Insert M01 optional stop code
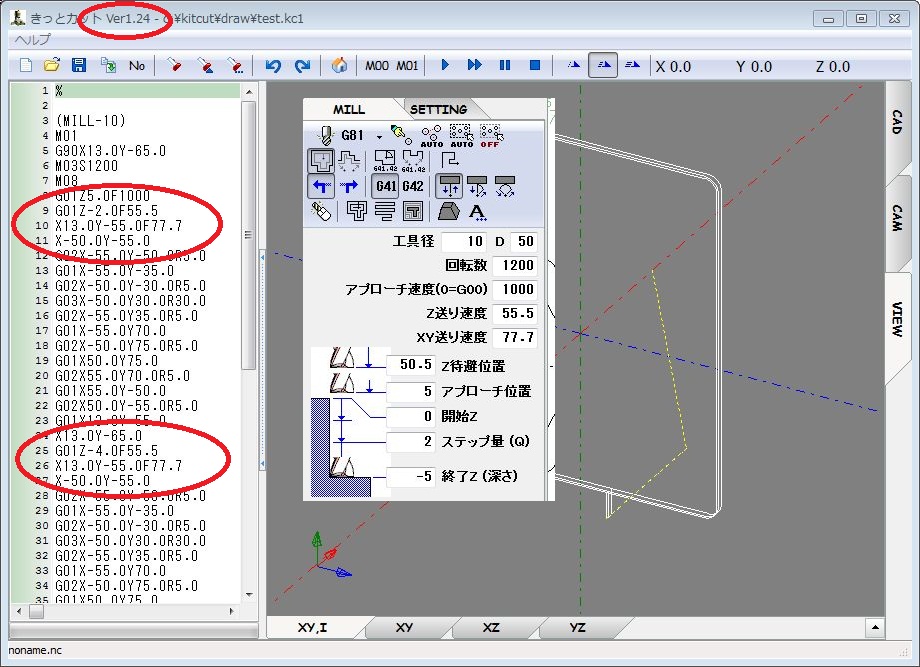This screenshot has width=920, height=667. 407,66
